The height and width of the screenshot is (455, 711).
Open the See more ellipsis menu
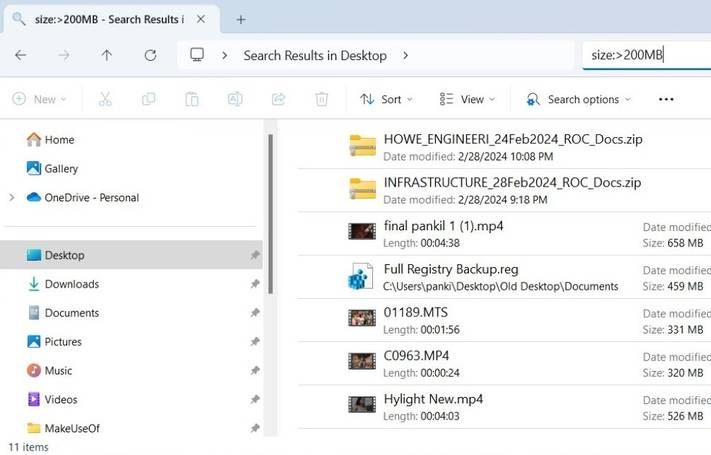(666, 99)
